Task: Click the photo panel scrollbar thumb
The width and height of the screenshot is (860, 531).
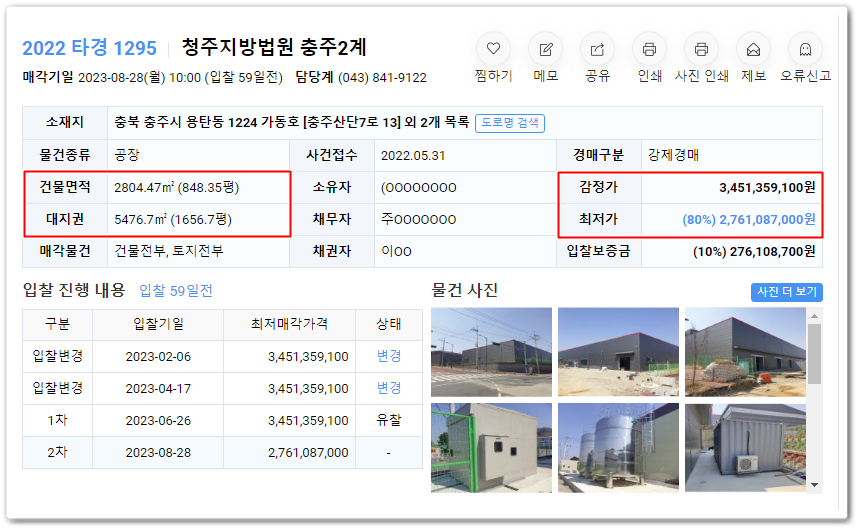Action: pos(814,354)
